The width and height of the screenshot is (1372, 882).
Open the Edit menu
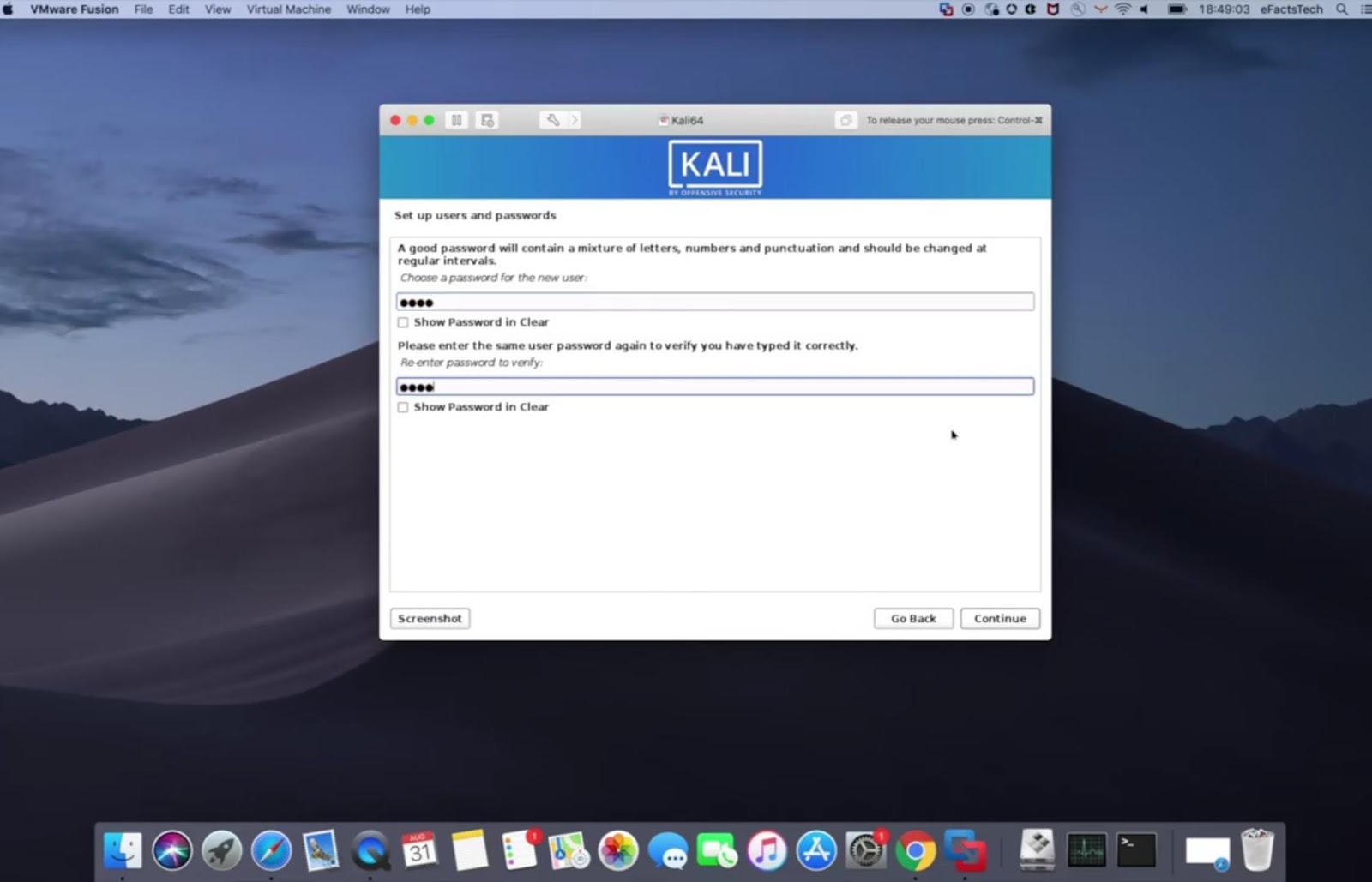pyautogui.click(x=178, y=9)
